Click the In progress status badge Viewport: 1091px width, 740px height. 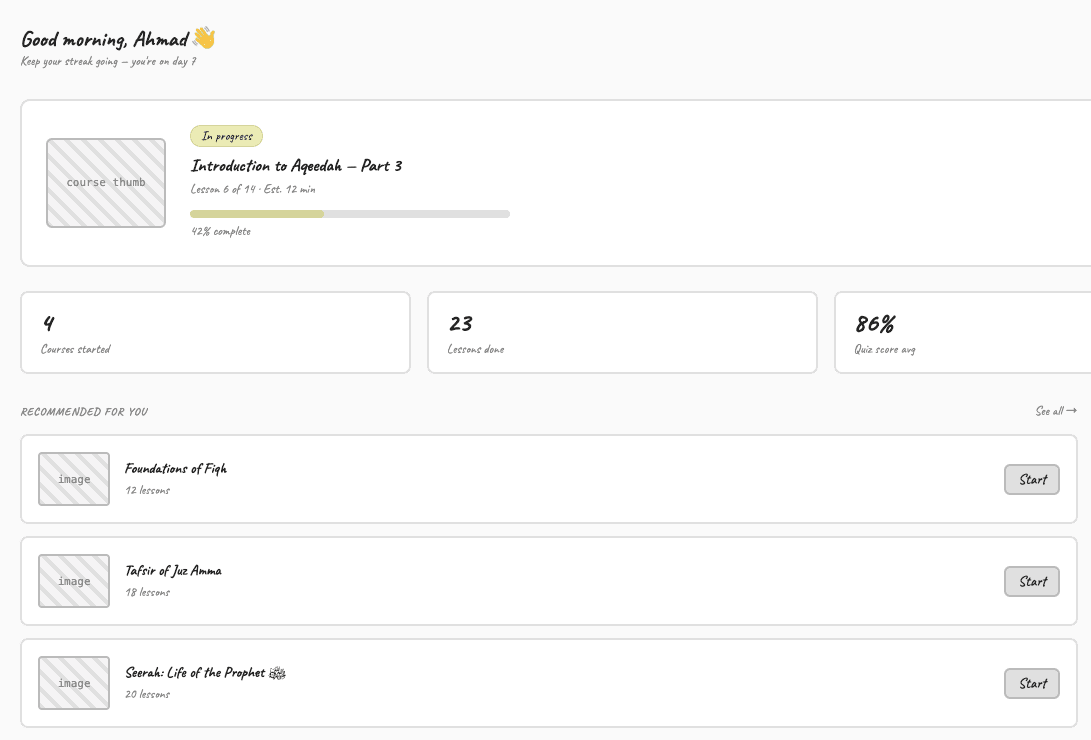click(226, 136)
